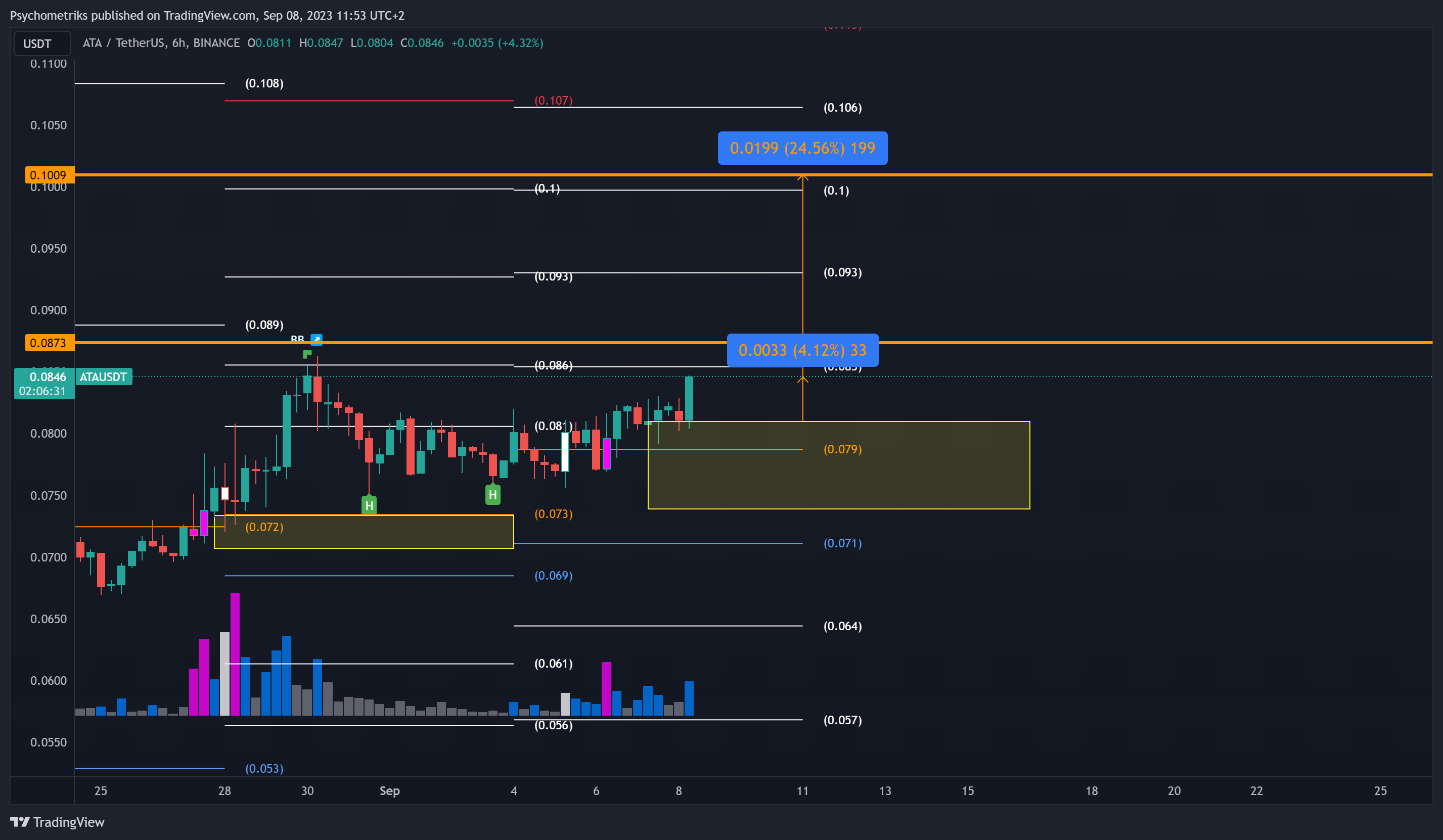Click date 30 on the time axis
Screen dimensions: 1443x840
307,791
